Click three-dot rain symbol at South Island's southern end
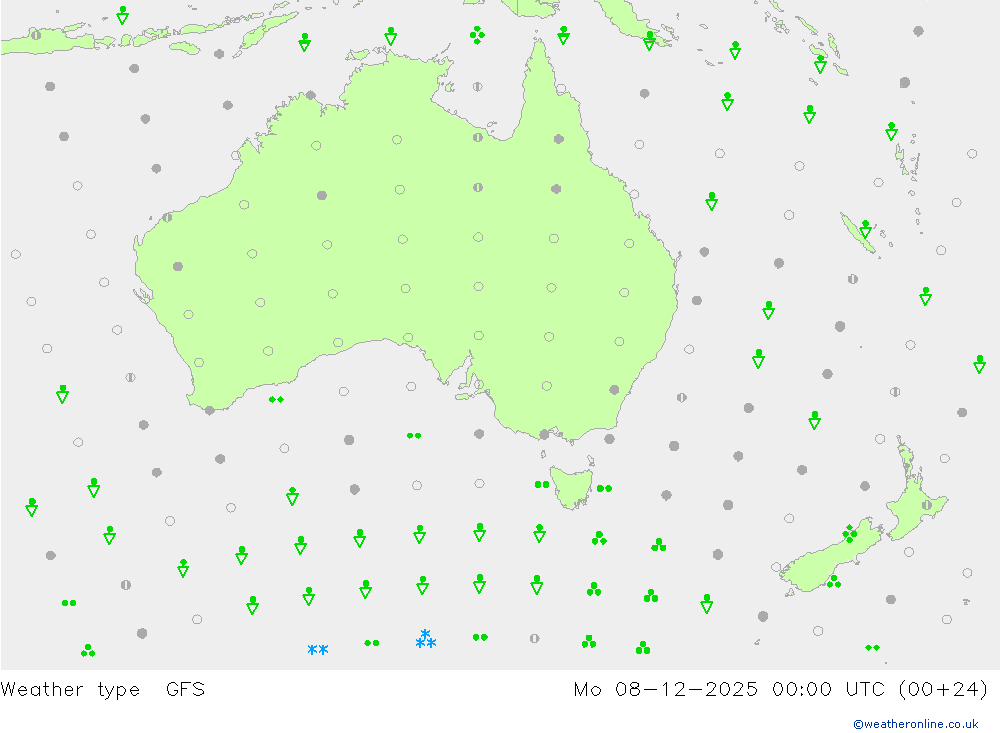 pos(834,581)
